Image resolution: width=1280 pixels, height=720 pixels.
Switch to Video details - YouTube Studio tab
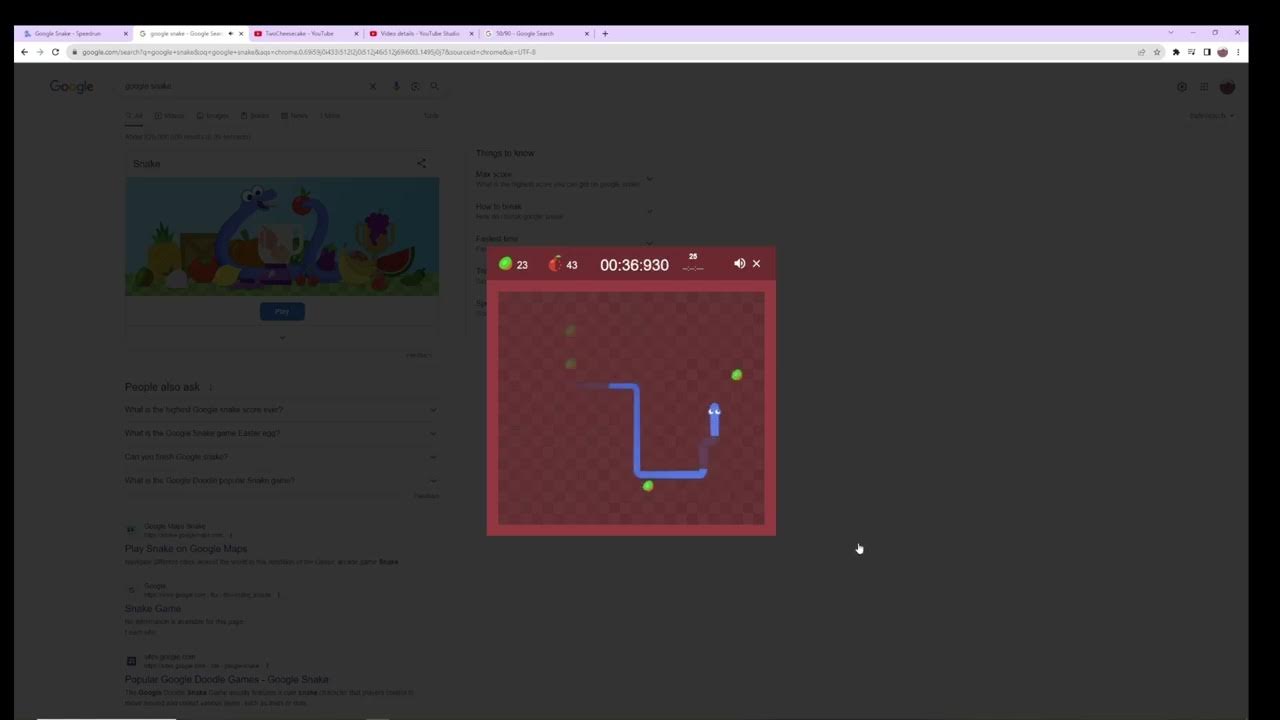click(420, 33)
